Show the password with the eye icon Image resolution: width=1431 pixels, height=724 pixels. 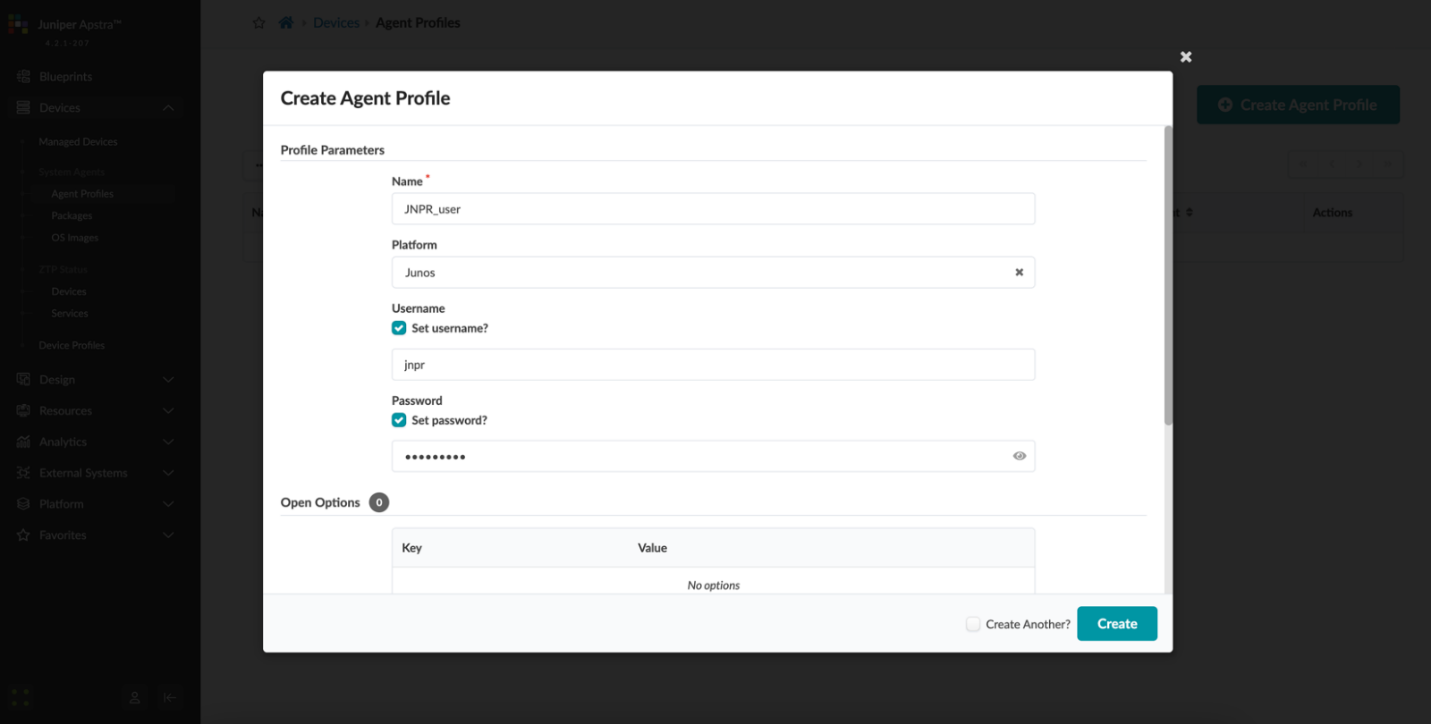click(x=1019, y=456)
